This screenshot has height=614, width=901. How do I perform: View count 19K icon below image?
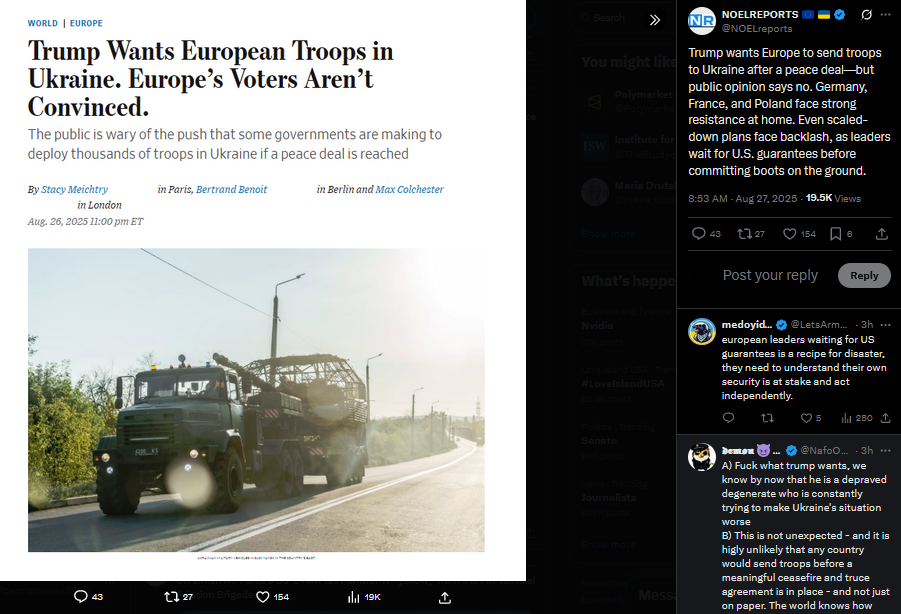pyautogui.click(x=353, y=597)
